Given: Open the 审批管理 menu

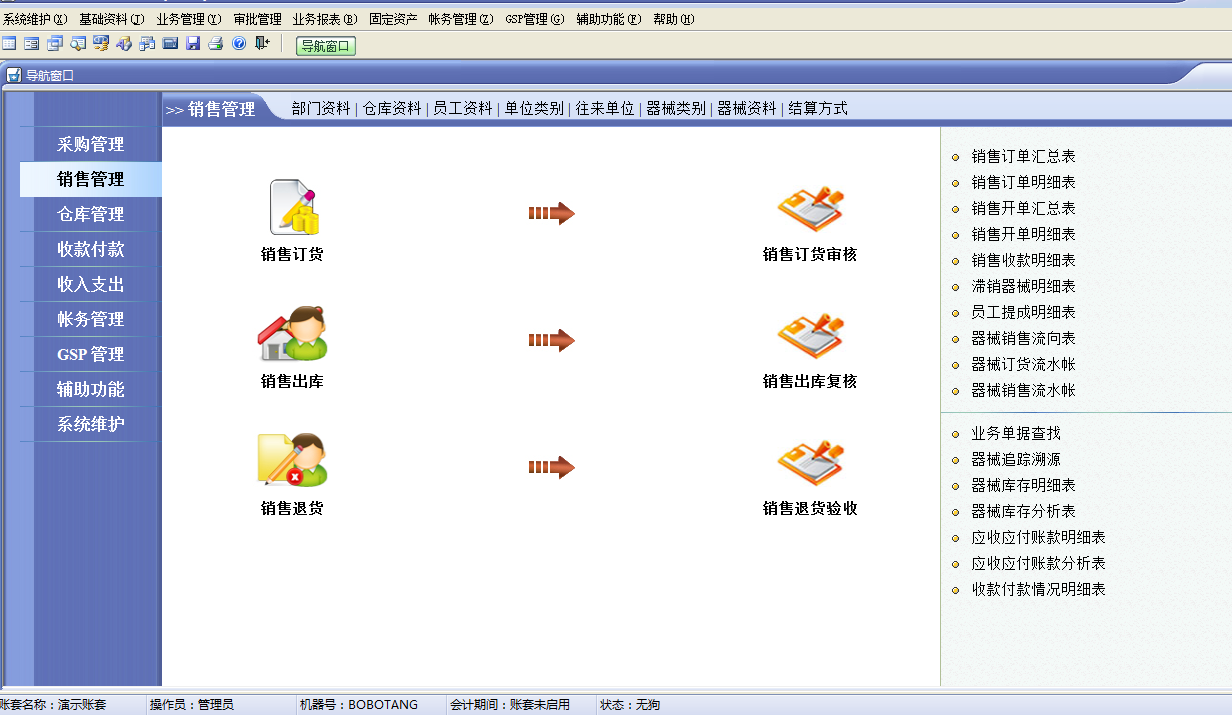Looking at the screenshot, I should (258, 19).
